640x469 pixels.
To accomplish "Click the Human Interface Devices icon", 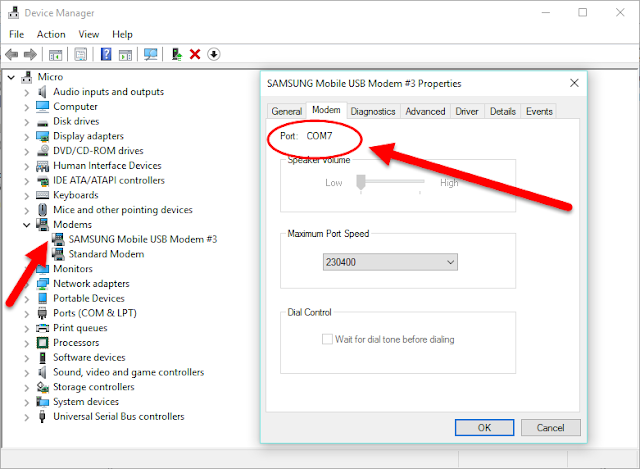I will 42,166.
